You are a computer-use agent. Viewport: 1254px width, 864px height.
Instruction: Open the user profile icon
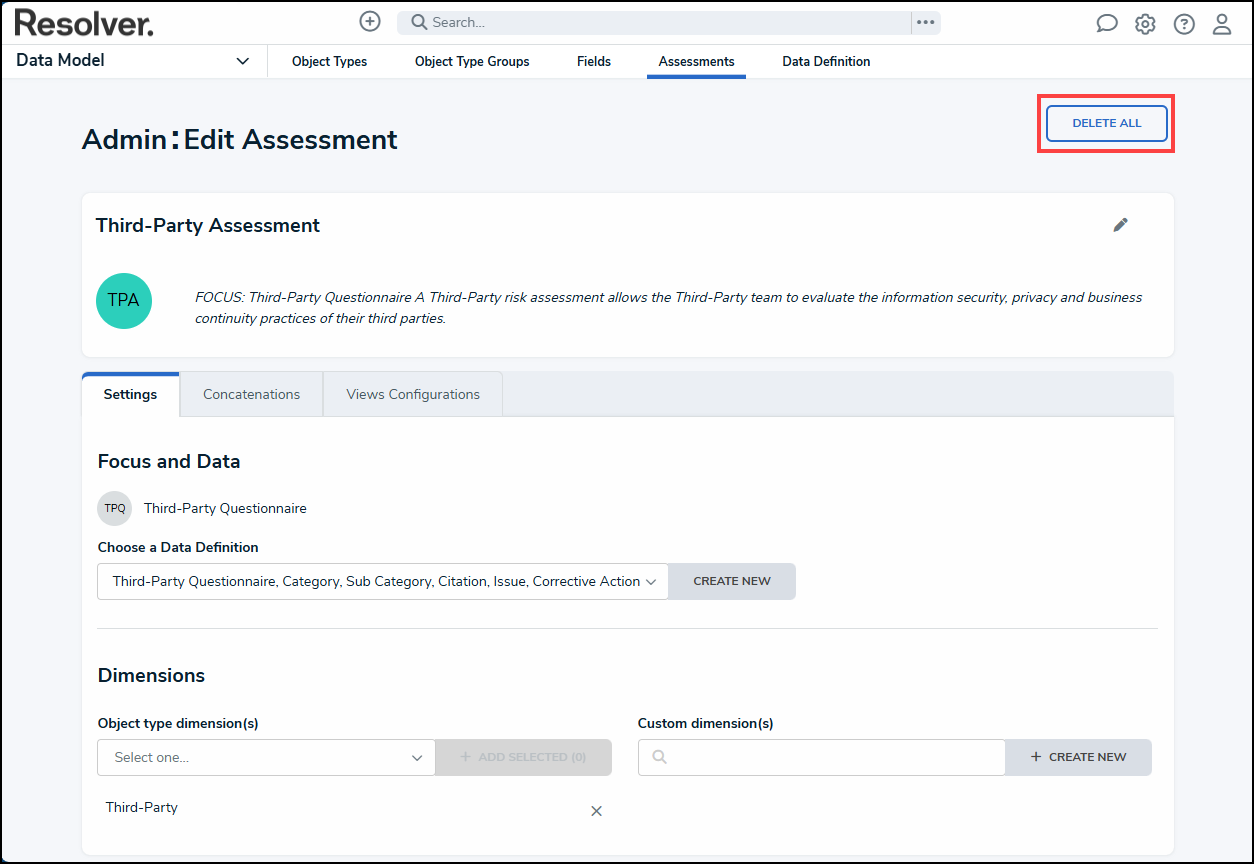click(1222, 24)
